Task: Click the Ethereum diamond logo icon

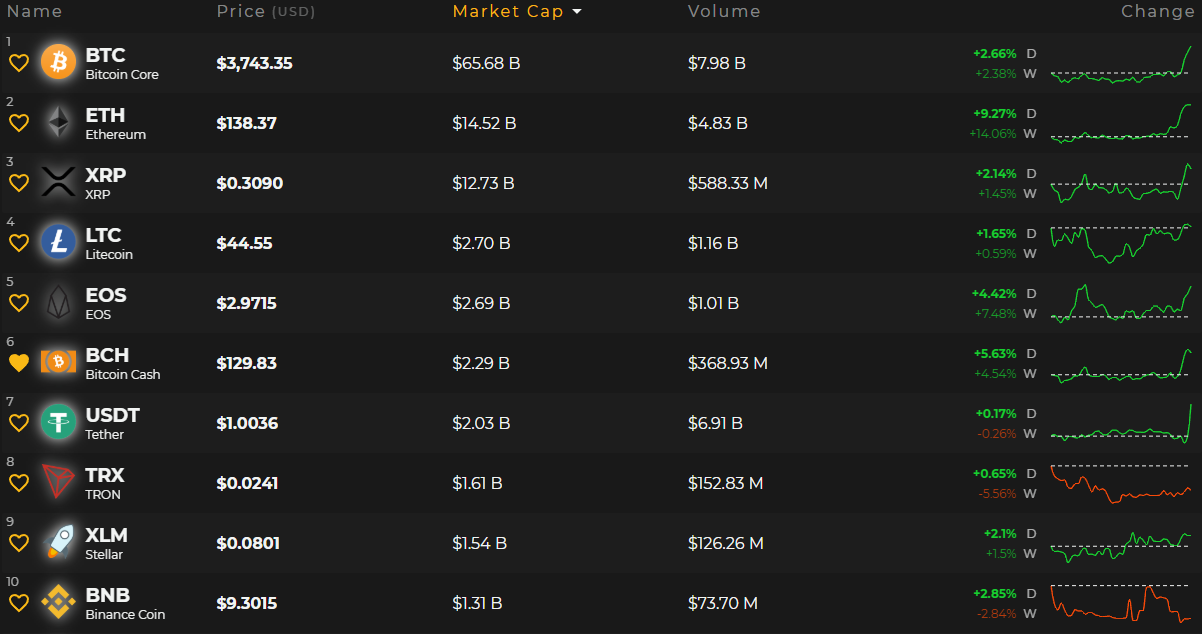Action: (58, 123)
